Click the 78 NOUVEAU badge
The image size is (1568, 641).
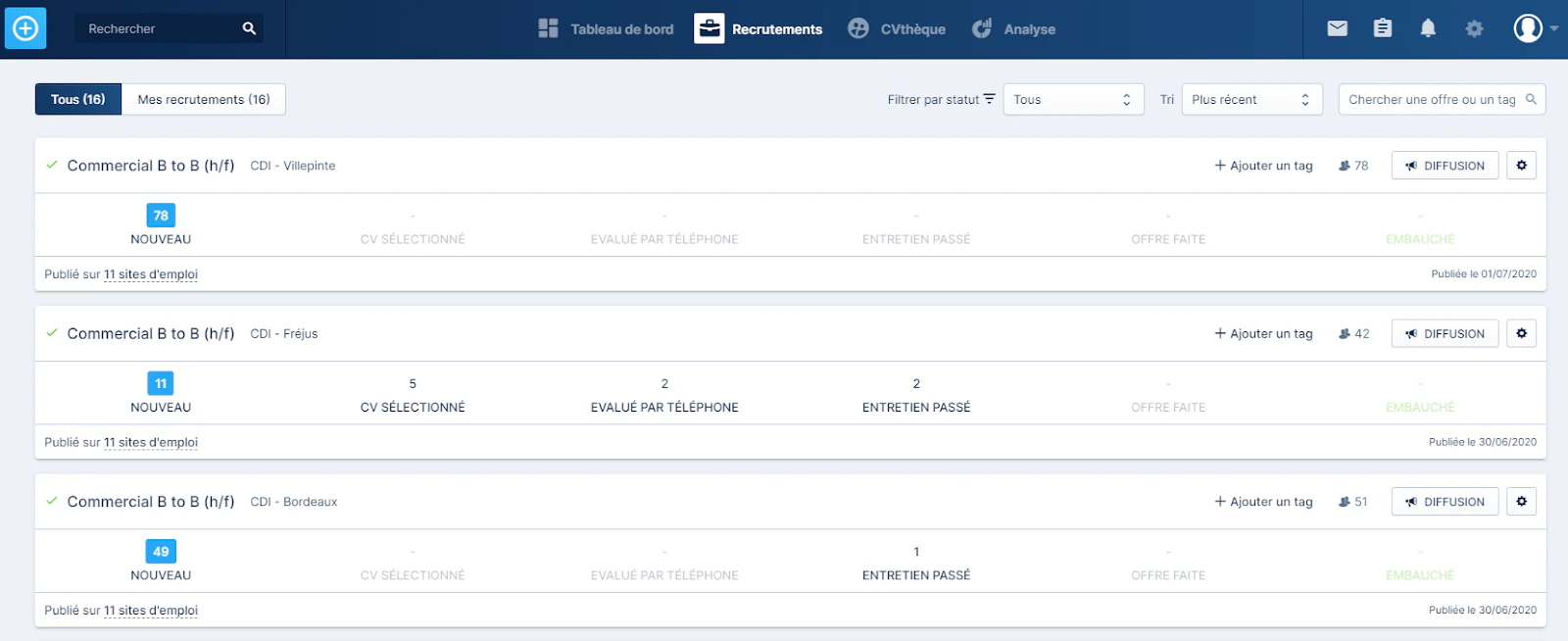click(161, 216)
